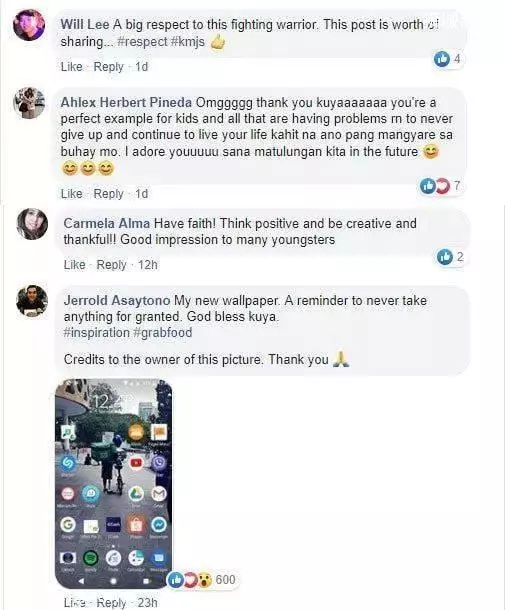Like Will Lee's comment
The image size is (505, 610).
click(x=72, y=67)
